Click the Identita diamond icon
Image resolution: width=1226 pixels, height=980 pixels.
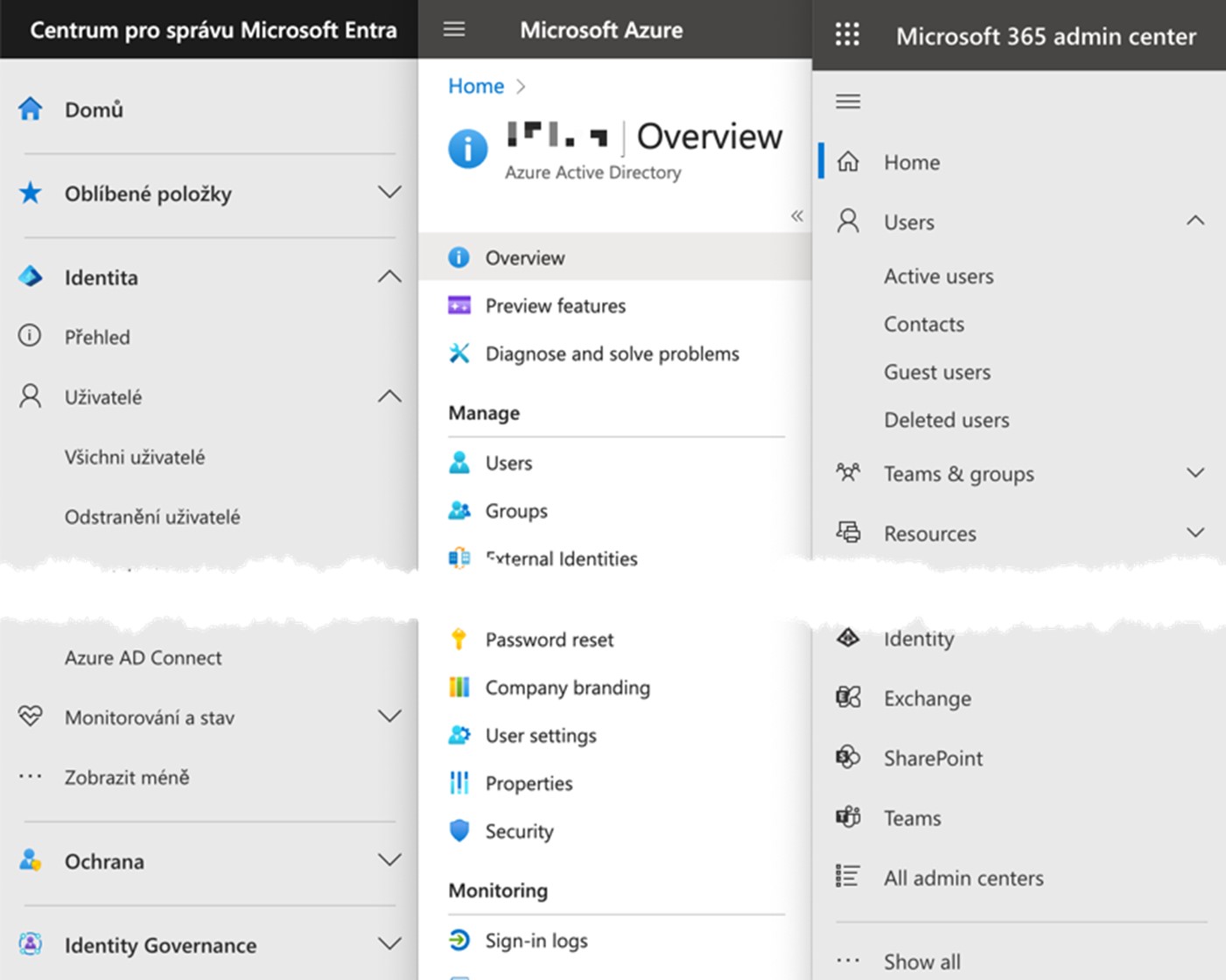point(31,277)
